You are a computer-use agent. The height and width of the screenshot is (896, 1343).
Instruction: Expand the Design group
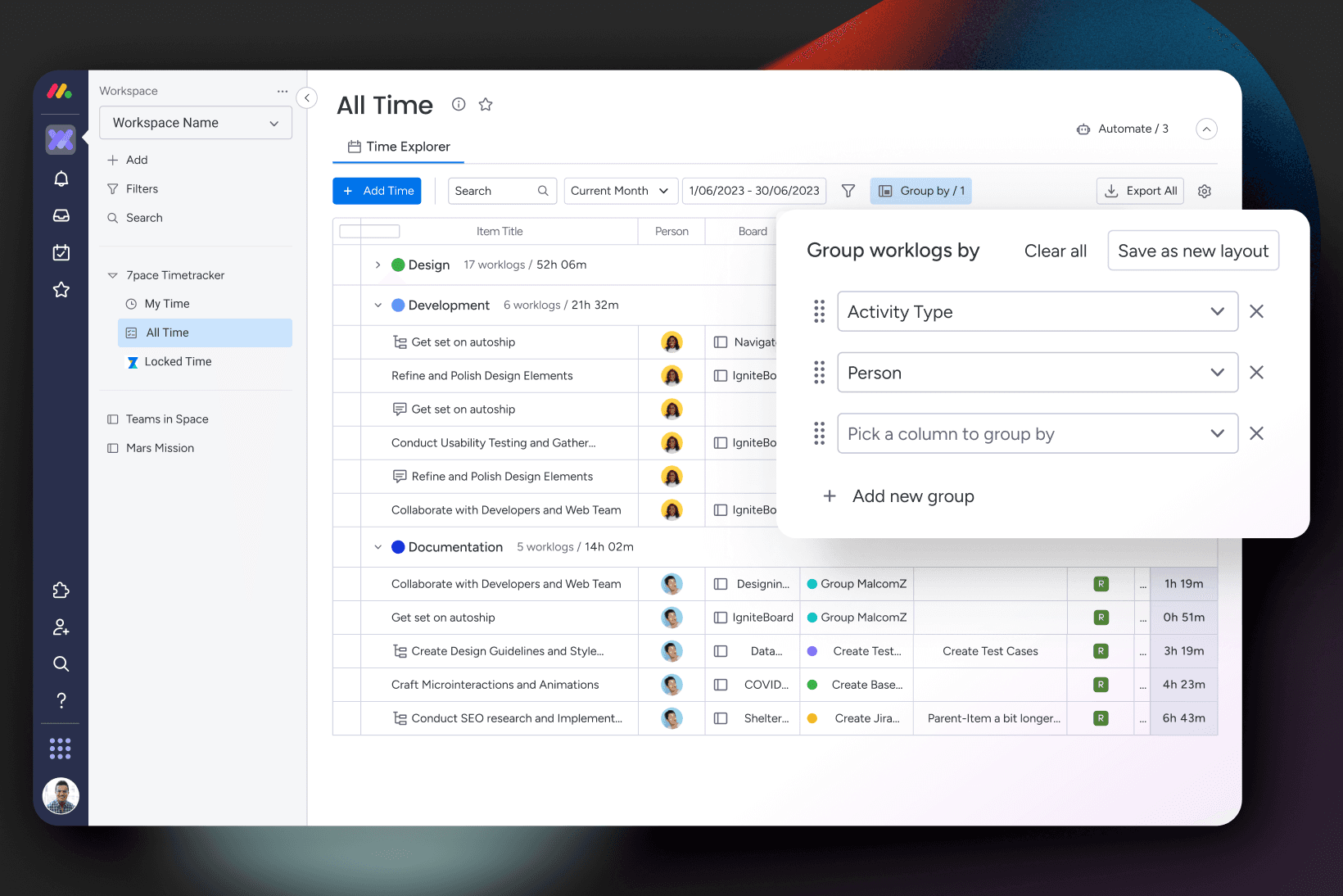click(378, 265)
